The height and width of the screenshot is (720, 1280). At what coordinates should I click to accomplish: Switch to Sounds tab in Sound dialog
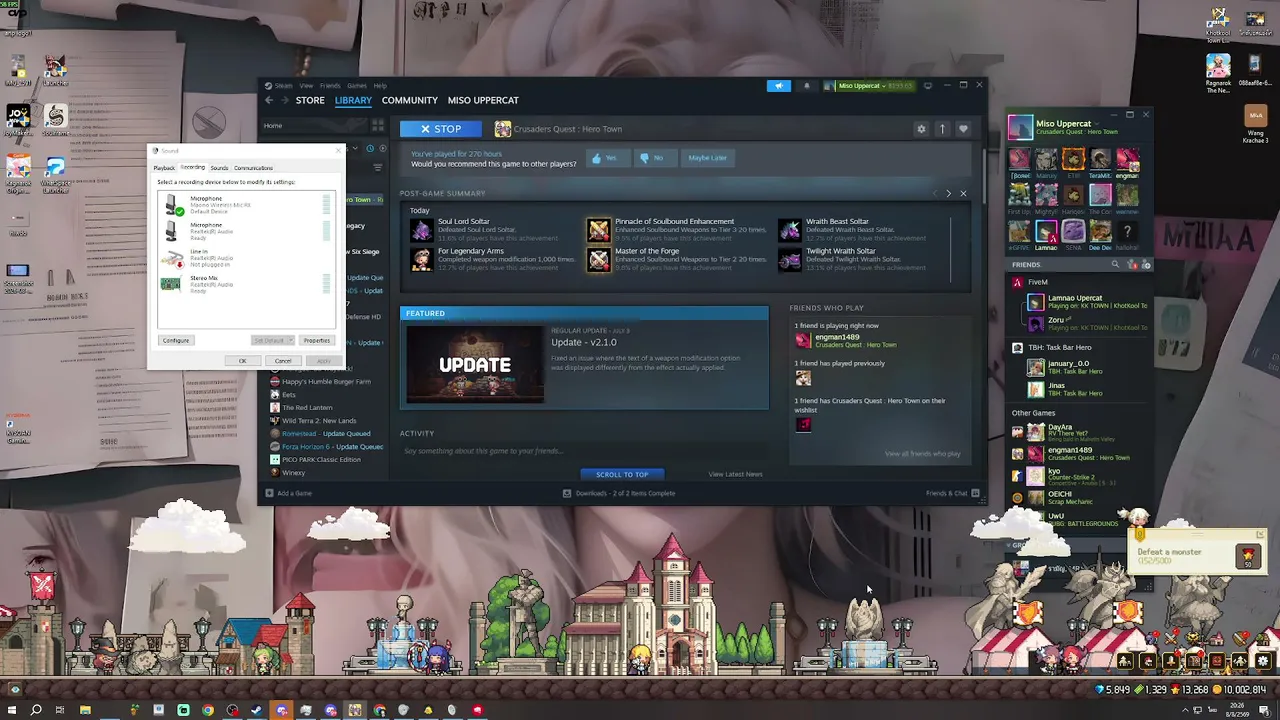pyautogui.click(x=219, y=168)
